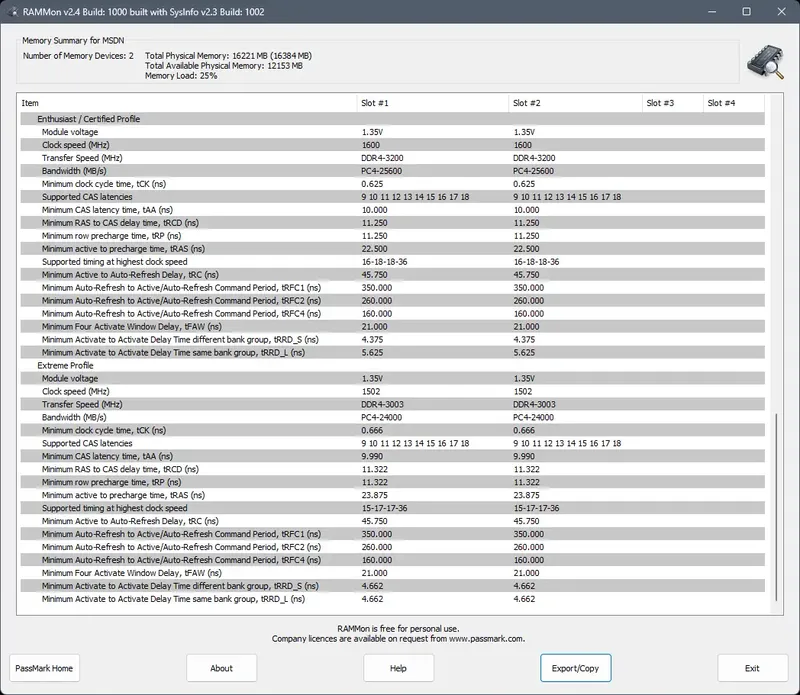Click PC4-24000 value under Slot #2

(533, 417)
